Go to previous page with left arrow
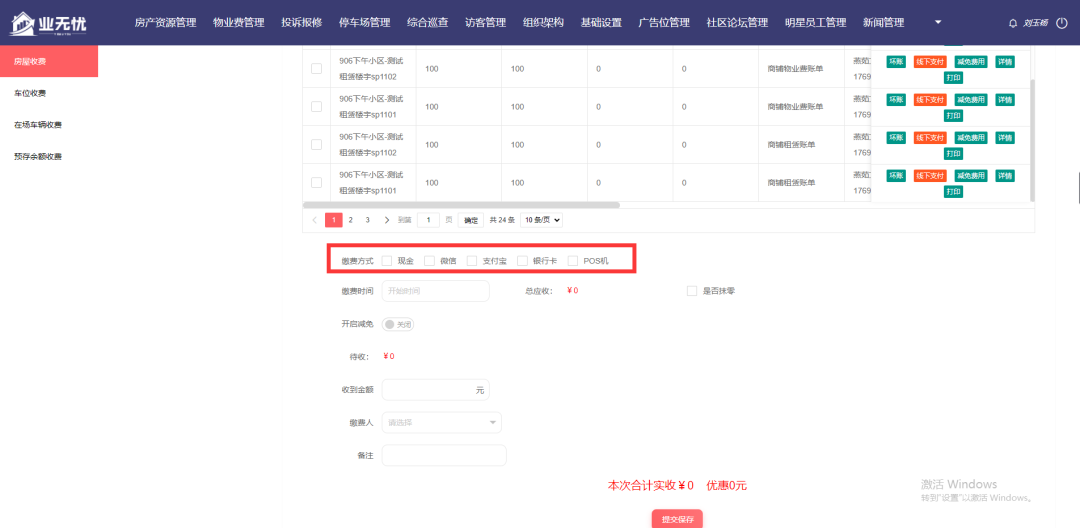This screenshot has width=1080, height=528. click(x=315, y=220)
